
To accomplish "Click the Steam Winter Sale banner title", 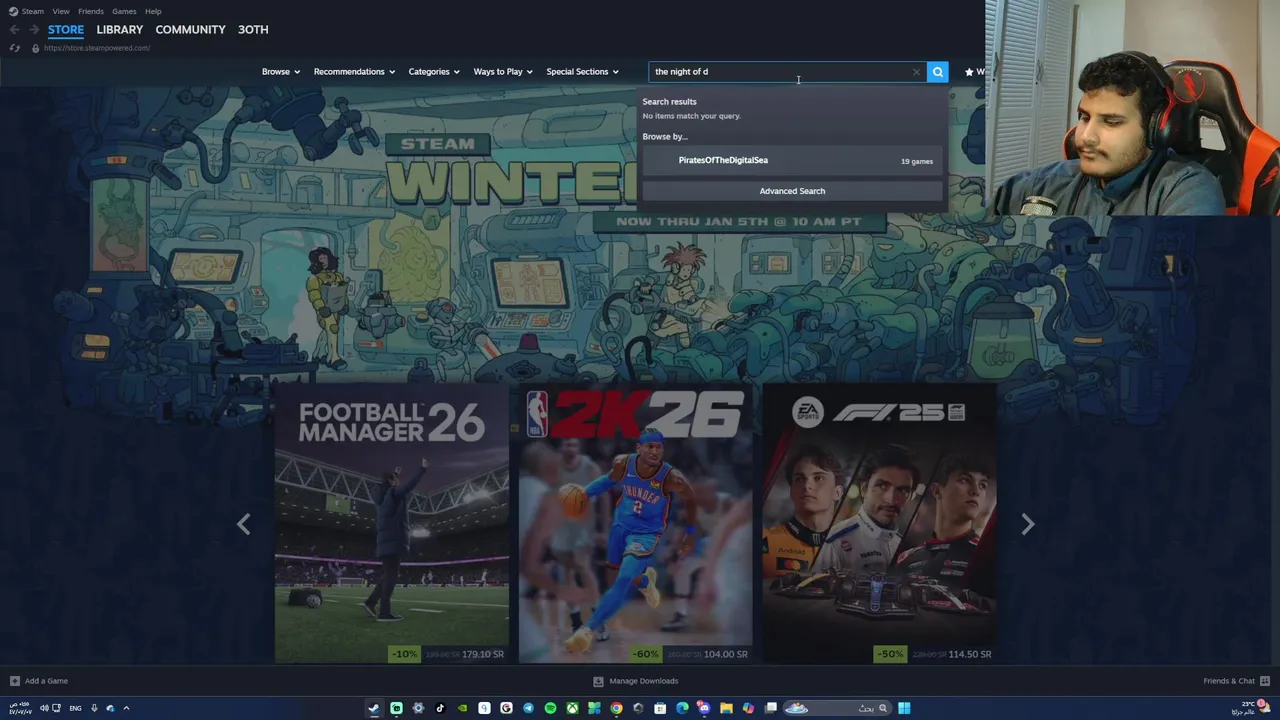I will (x=512, y=172).
